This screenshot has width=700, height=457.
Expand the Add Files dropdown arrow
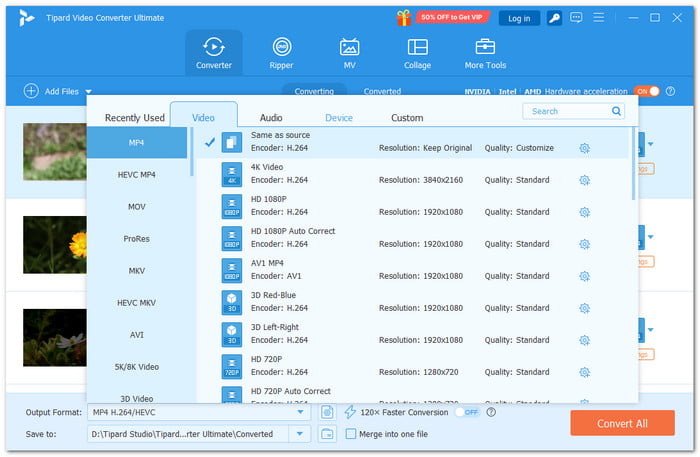pos(88,91)
